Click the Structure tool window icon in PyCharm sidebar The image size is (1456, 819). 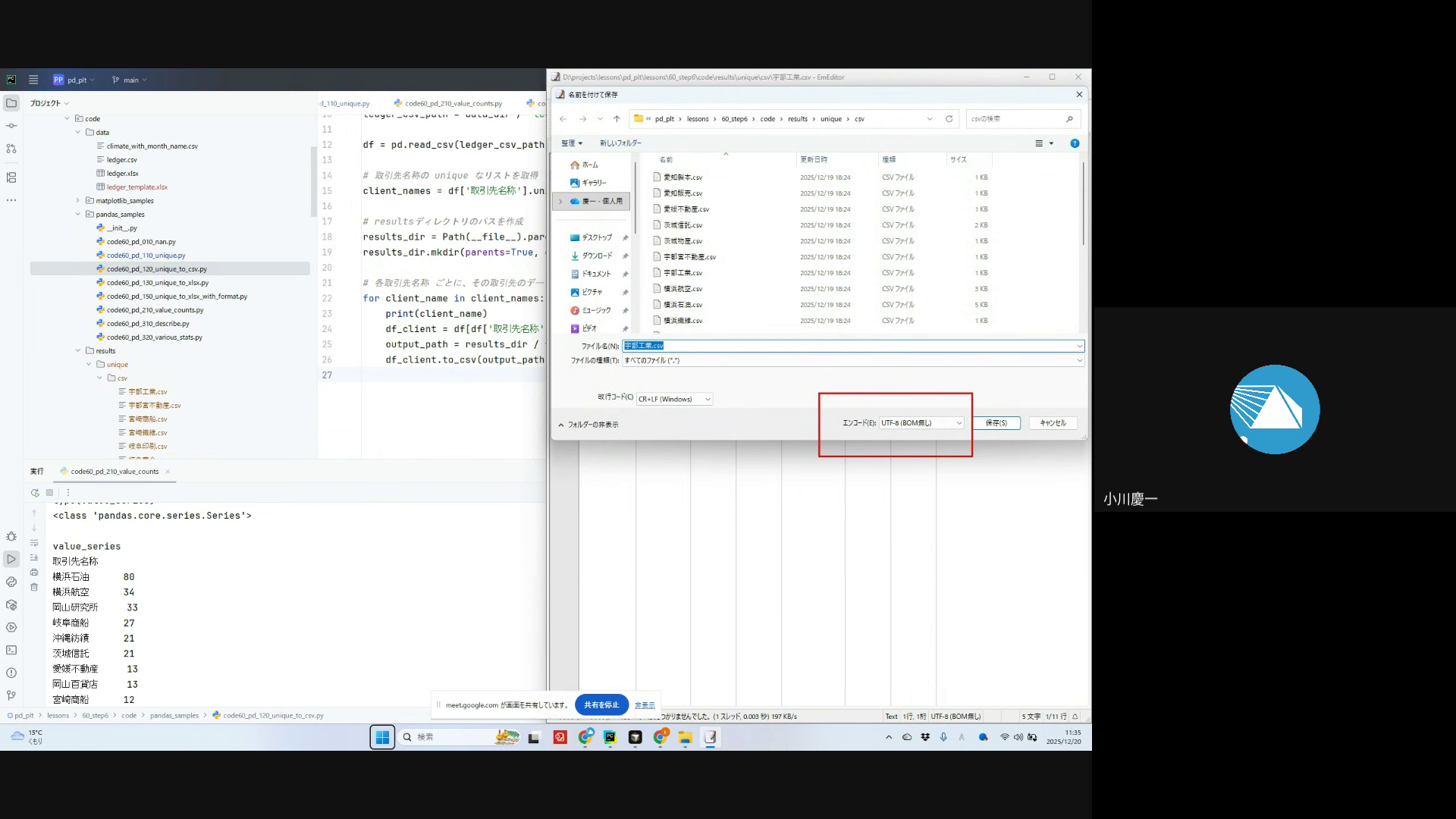pyautogui.click(x=11, y=177)
